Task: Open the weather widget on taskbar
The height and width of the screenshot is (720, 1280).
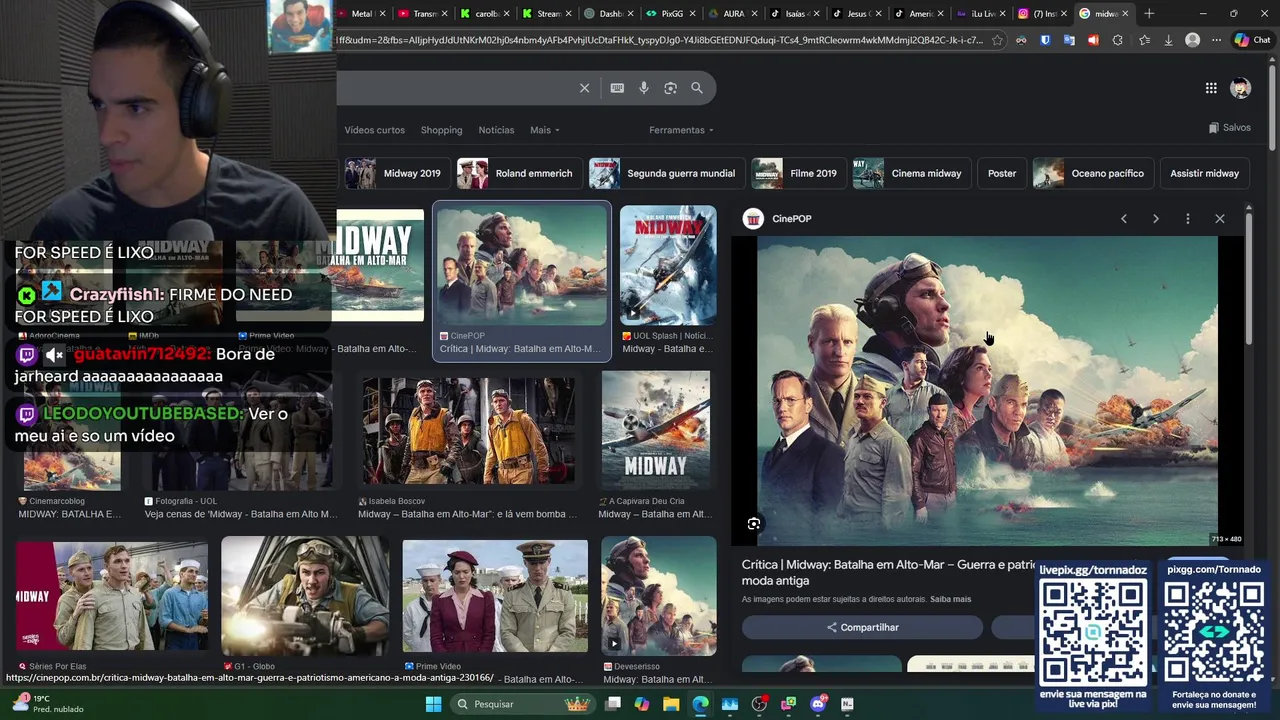Action: [x=46, y=704]
